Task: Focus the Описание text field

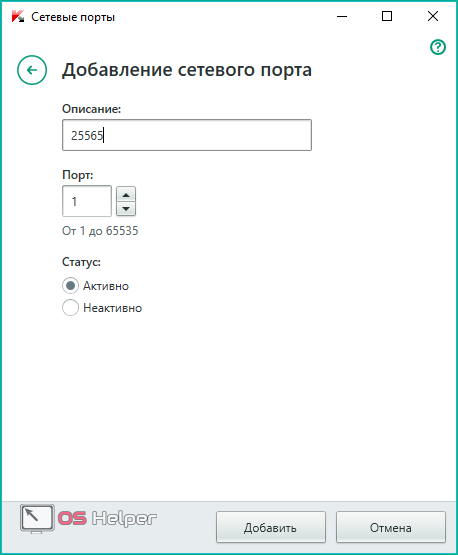Action: coord(187,135)
